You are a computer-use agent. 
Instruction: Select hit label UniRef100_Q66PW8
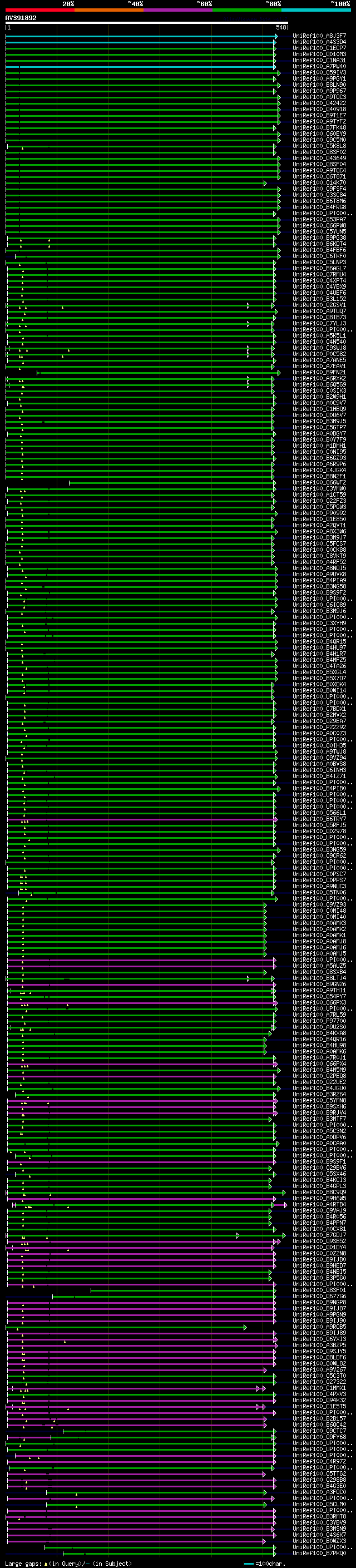pos(319,226)
